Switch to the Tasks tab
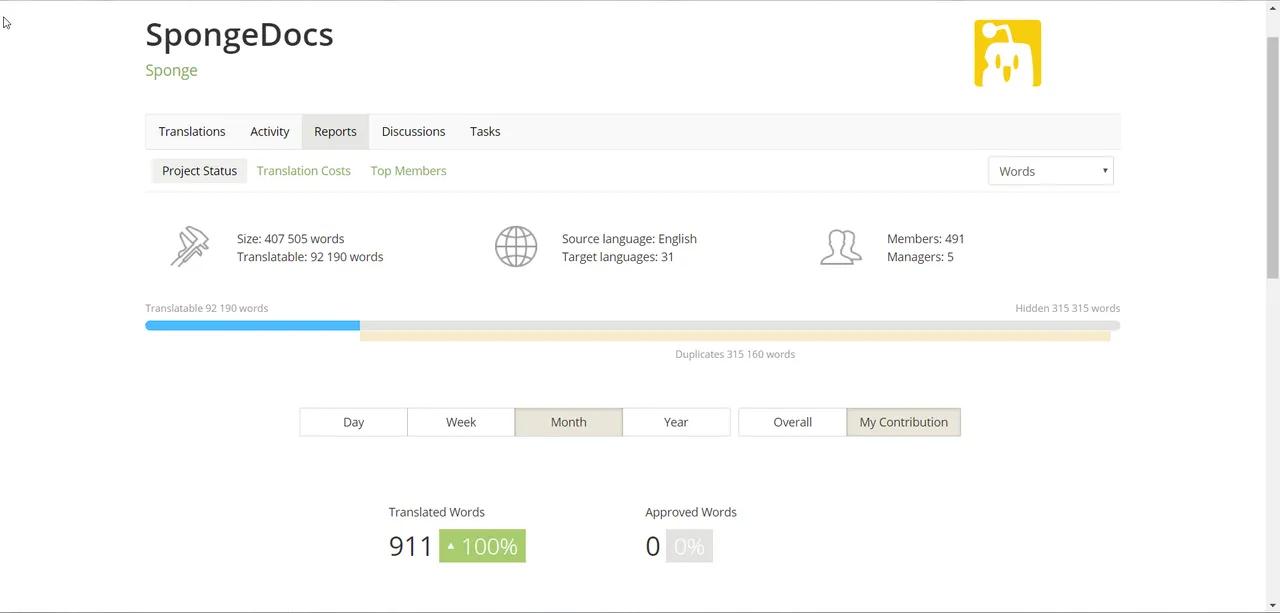Viewport: 1280px width, 613px height. tap(485, 131)
